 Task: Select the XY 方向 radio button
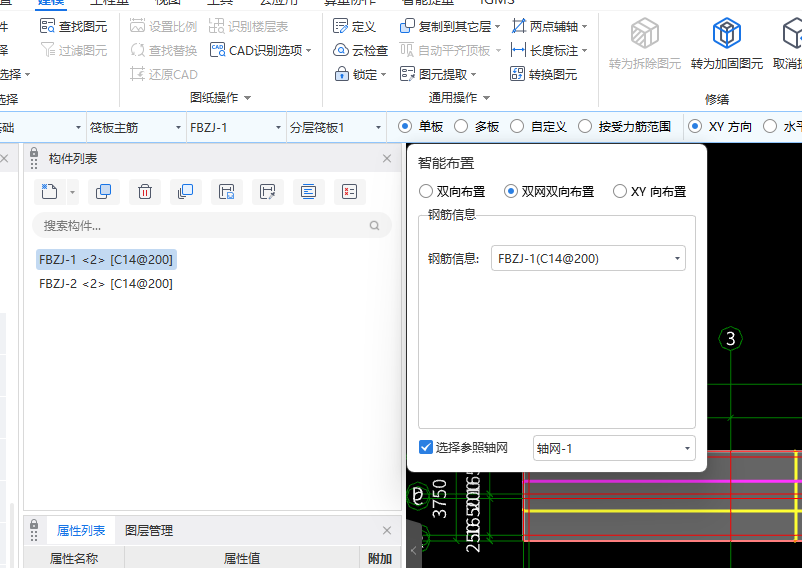point(695,126)
